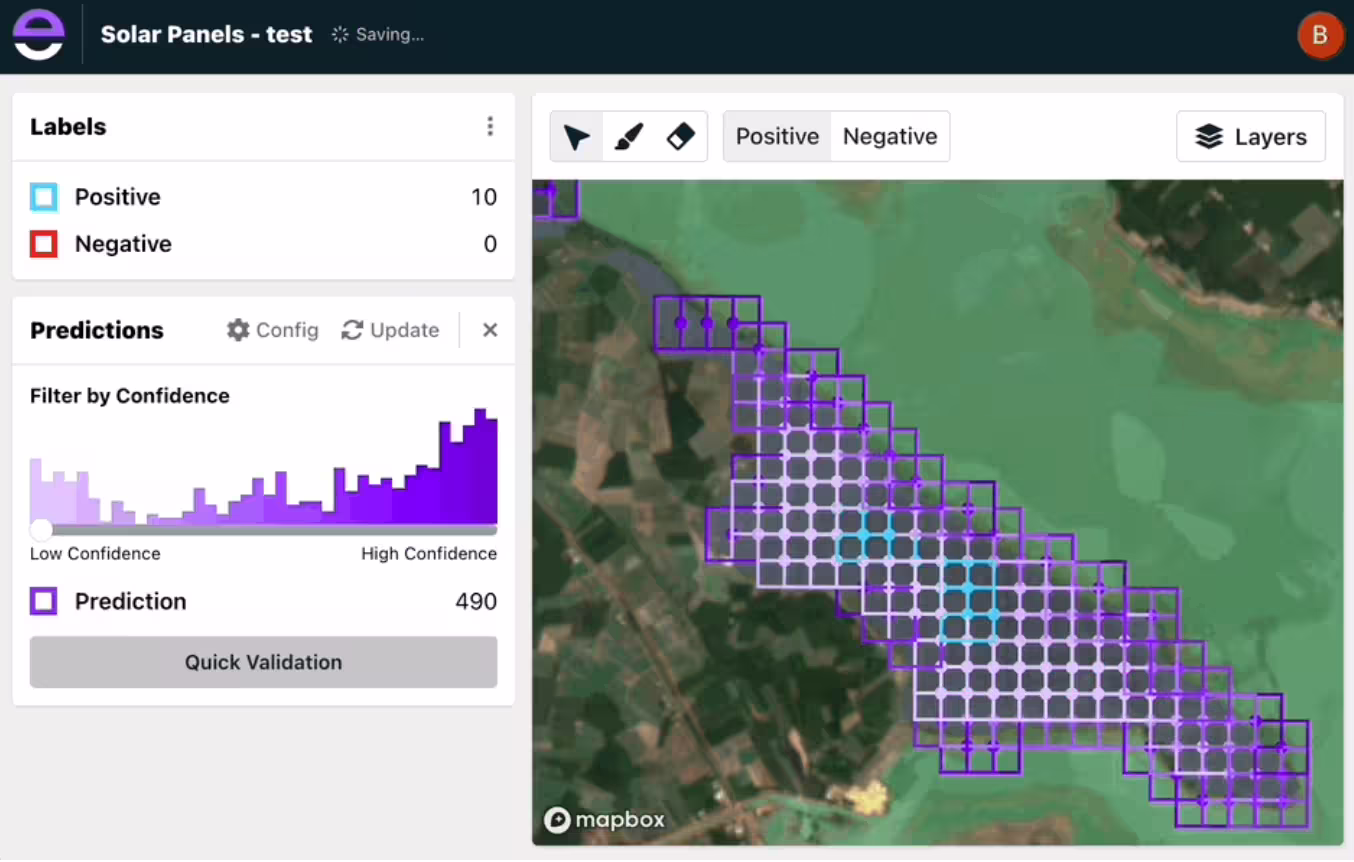Select the paintbrush labeling tool
Image resolution: width=1354 pixels, height=862 pixels.
coord(629,137)
